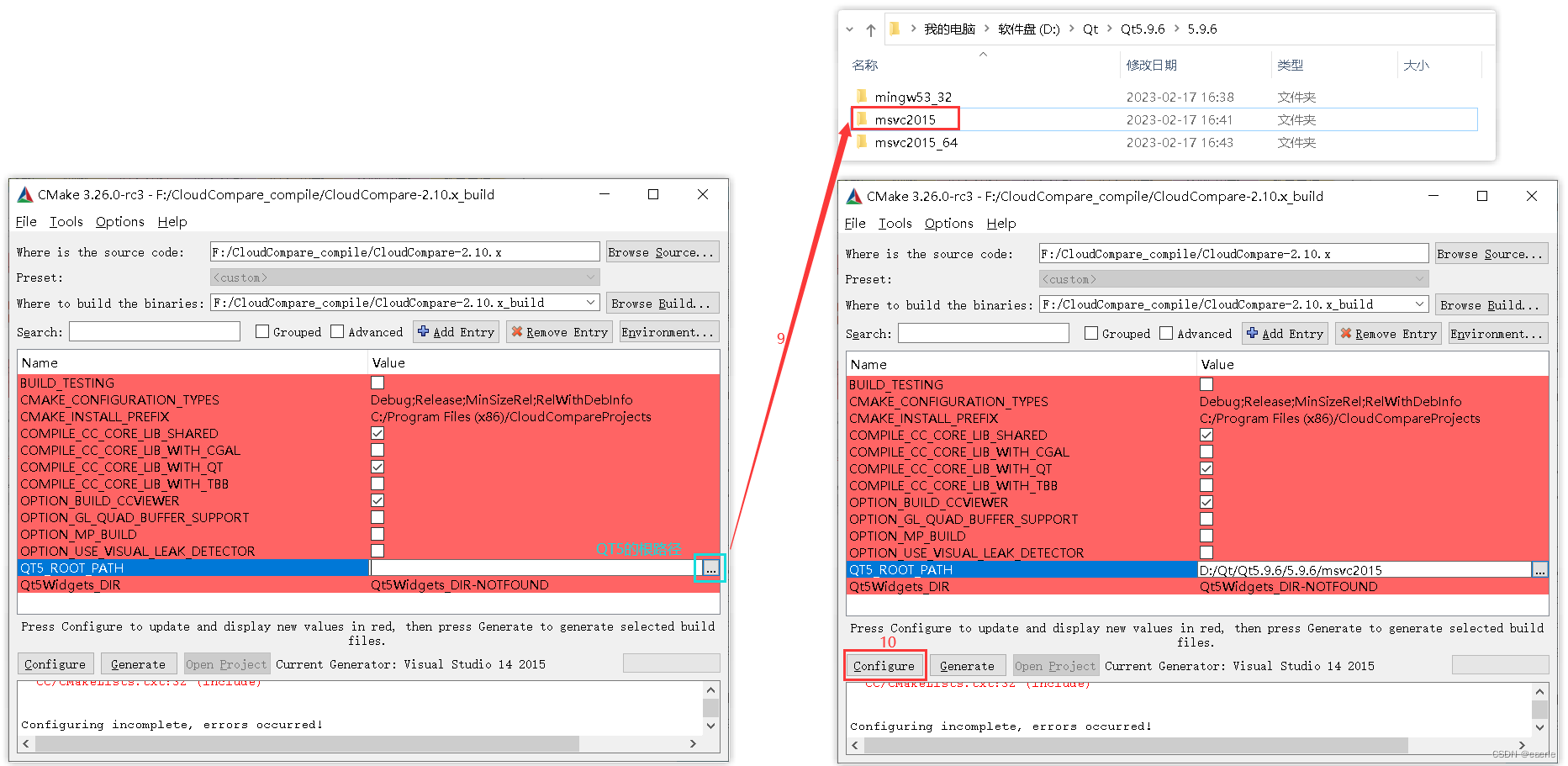Expand breadcrumb arrow after Qt5.9.6
Image resolution: width=1568 pixels, height=766 pixels.
[1176, 29]
